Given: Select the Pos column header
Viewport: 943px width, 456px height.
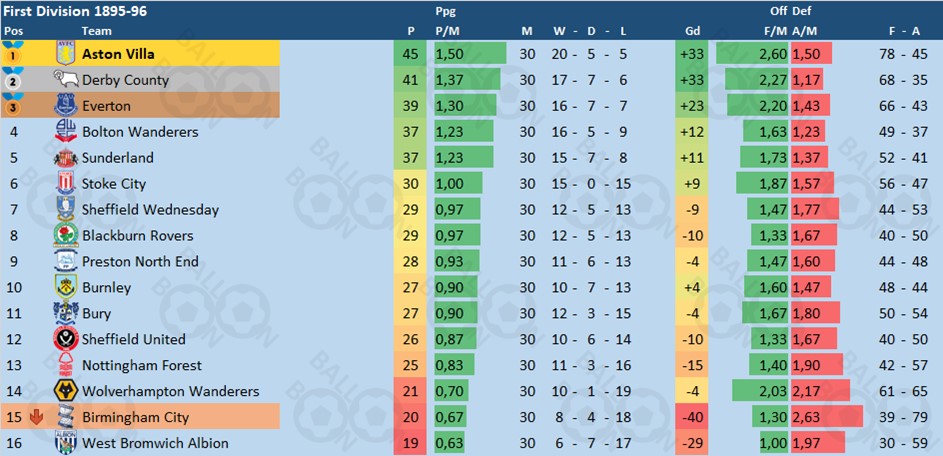Looking at the screenshot, I should (x=13, y=31).
